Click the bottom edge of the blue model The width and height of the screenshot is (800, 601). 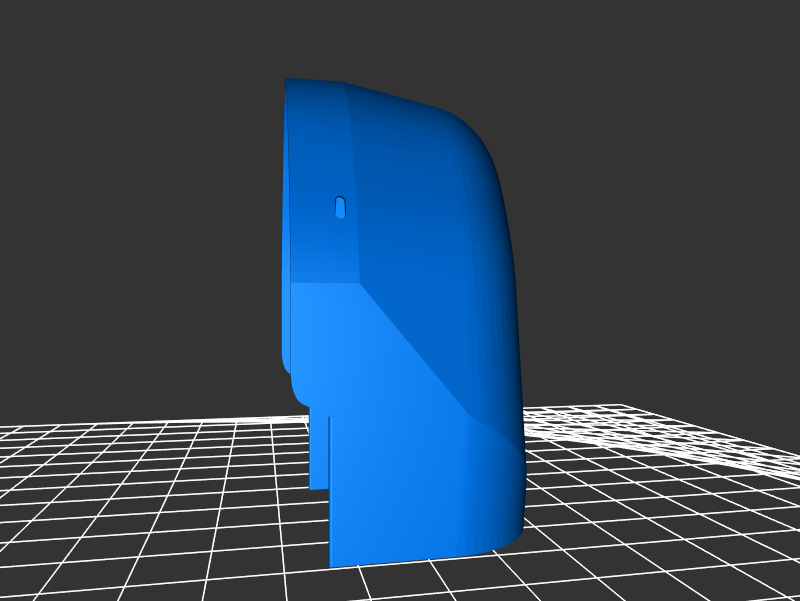(x=420, y=557)
